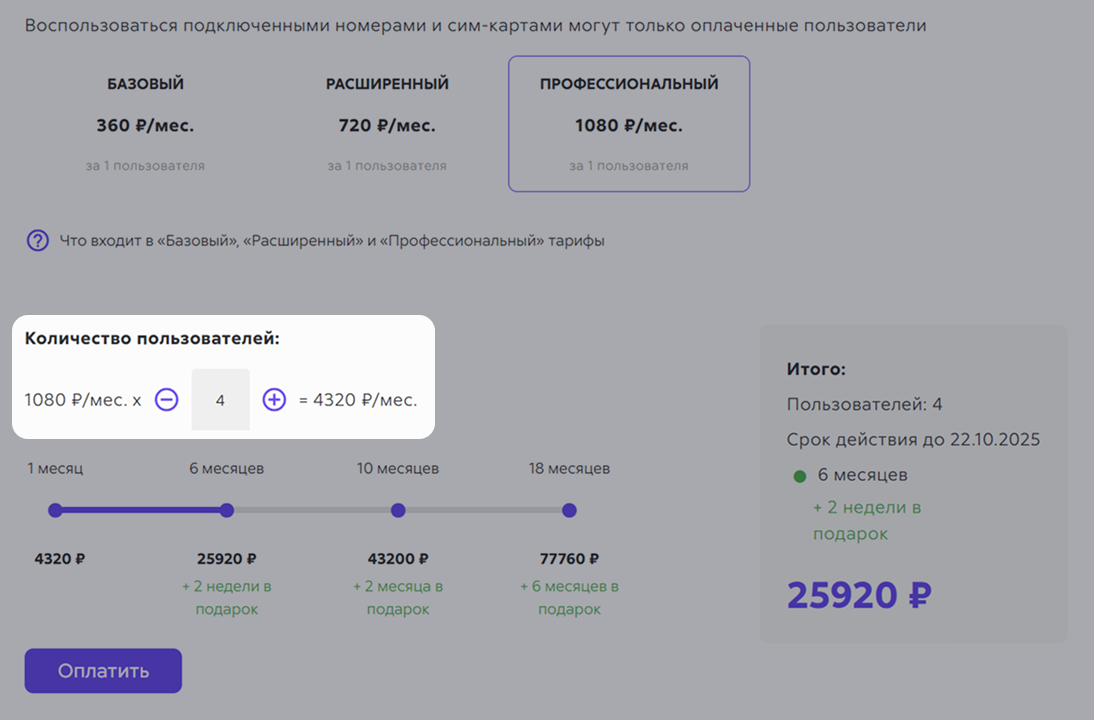The image size is (1094, 720).
Task: Click the user count input field
Action: point(220,400)
